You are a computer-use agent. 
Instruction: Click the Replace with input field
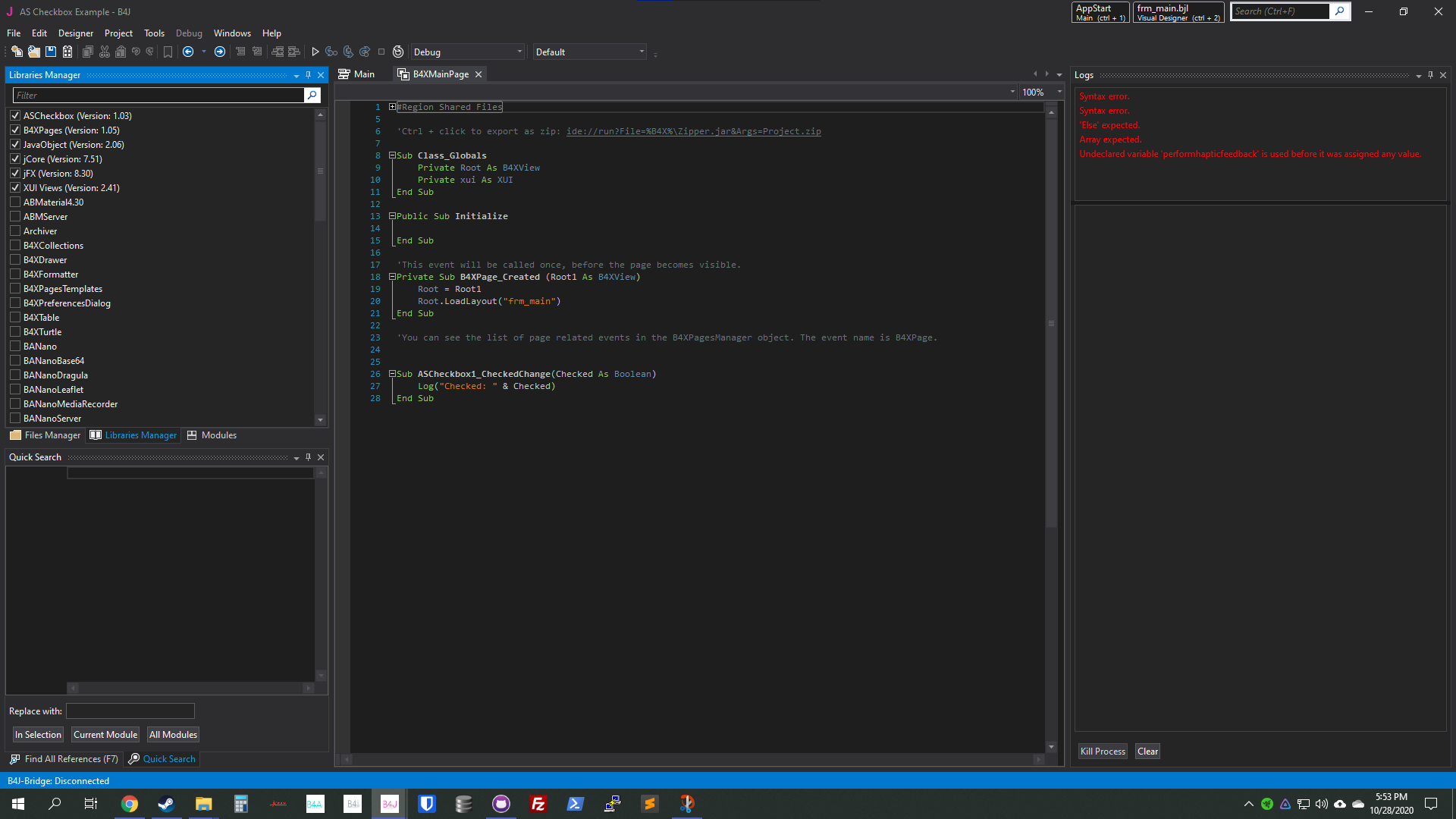130,711
